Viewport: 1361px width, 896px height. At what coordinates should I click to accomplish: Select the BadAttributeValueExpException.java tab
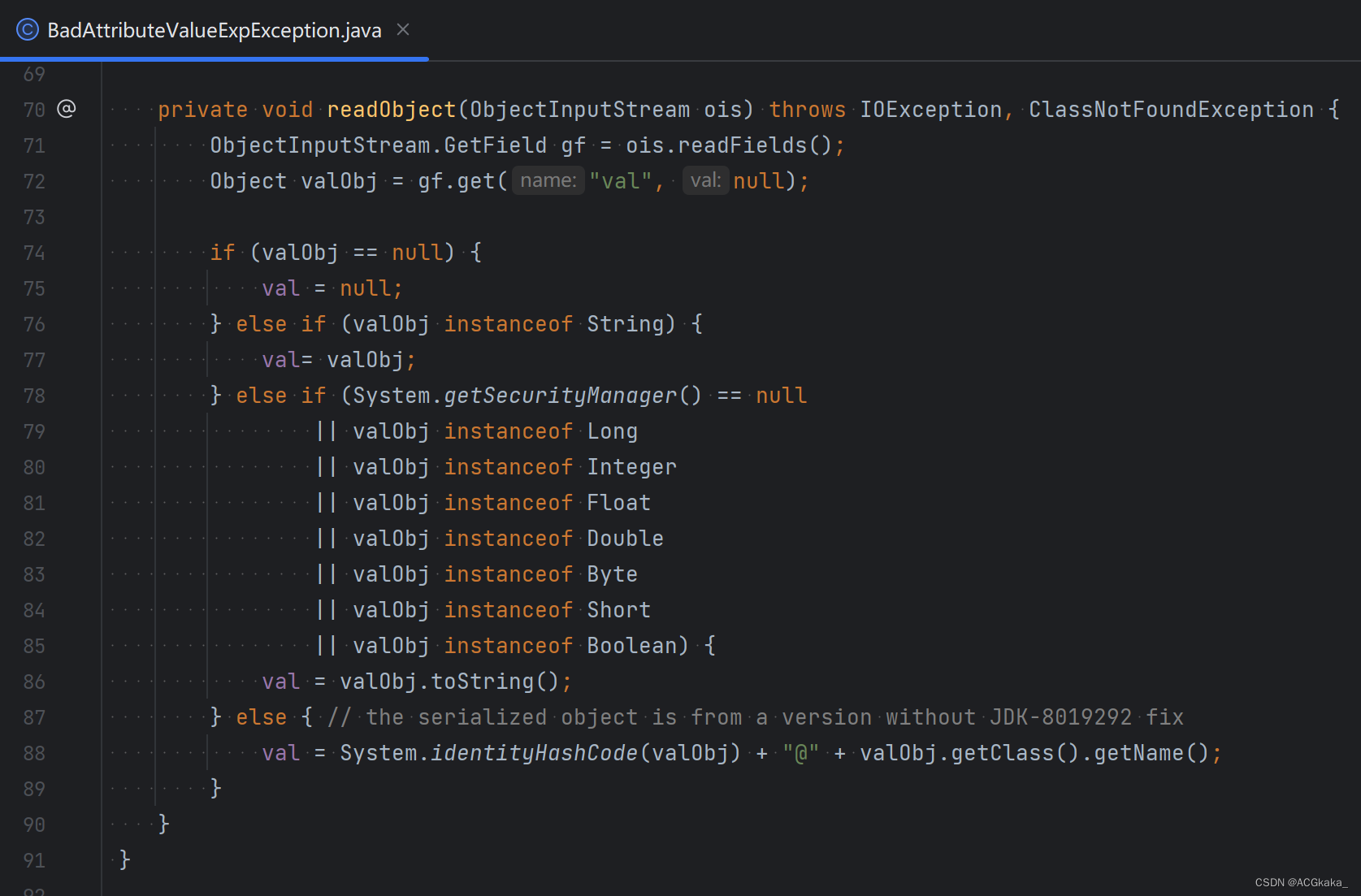pos(215,30)
